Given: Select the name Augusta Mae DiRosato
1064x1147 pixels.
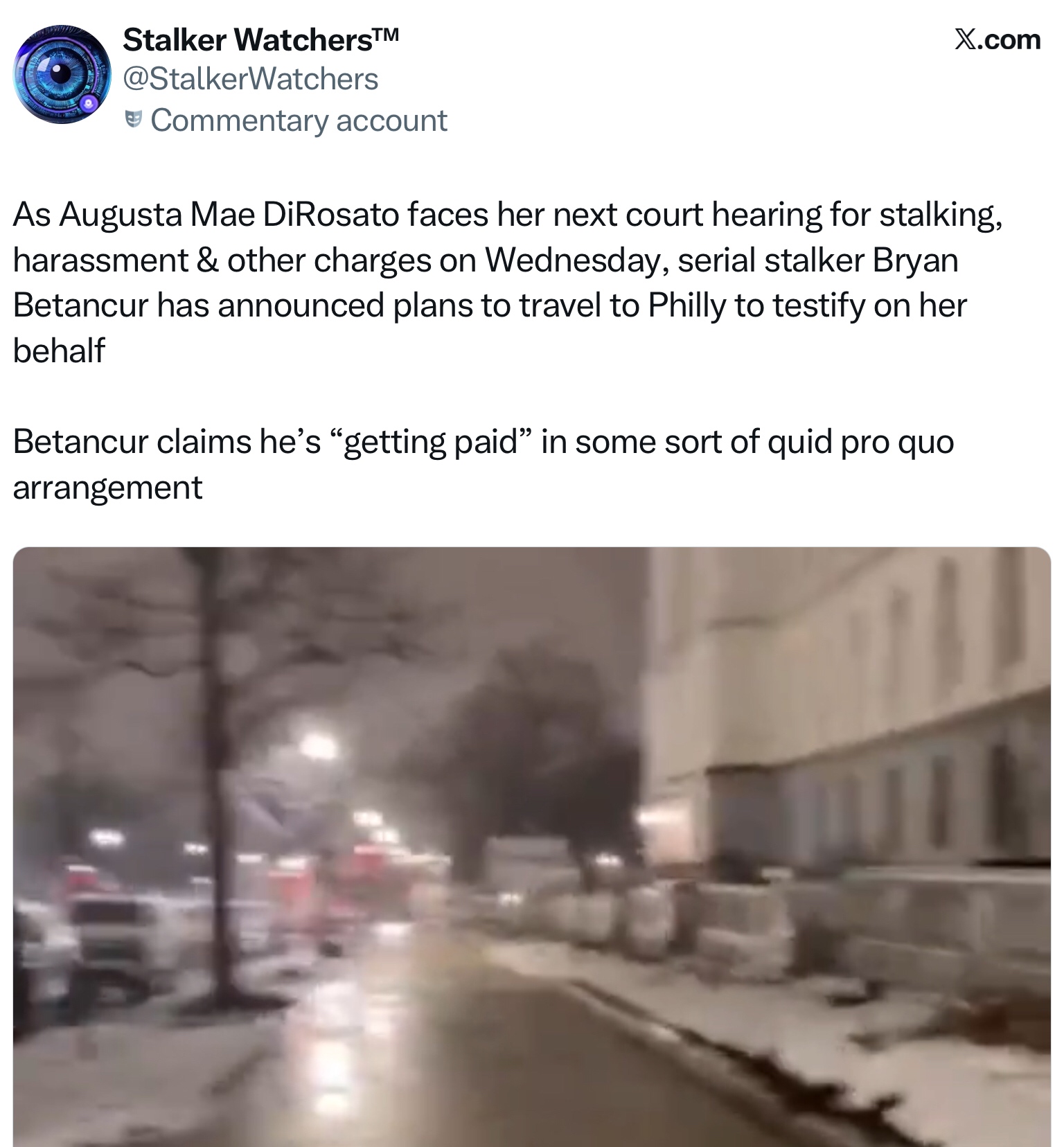Looking at the screenshot, I should [x=229, y=215].
